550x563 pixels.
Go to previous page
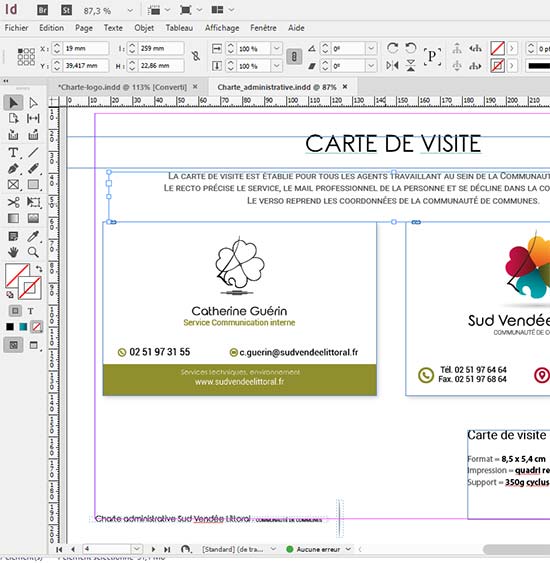click(x=73, y=549)
